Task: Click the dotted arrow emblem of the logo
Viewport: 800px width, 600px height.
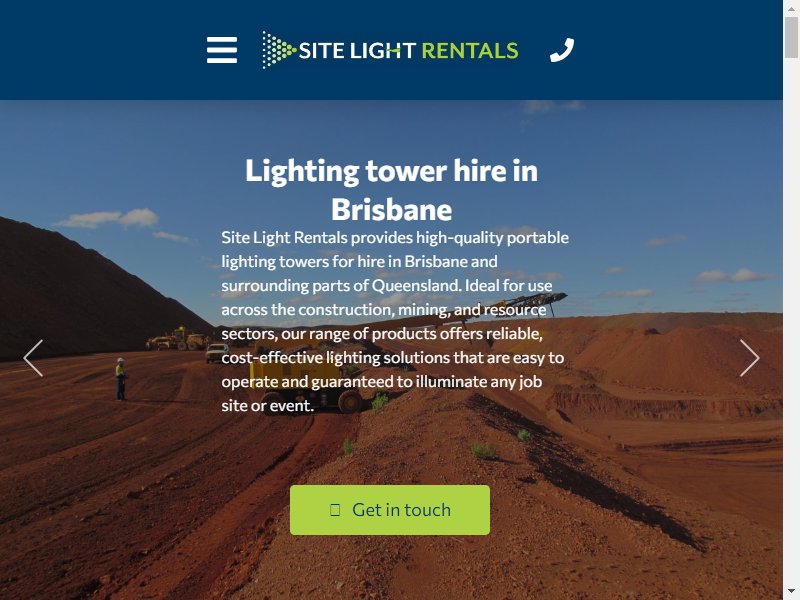Action: (279, 50)
